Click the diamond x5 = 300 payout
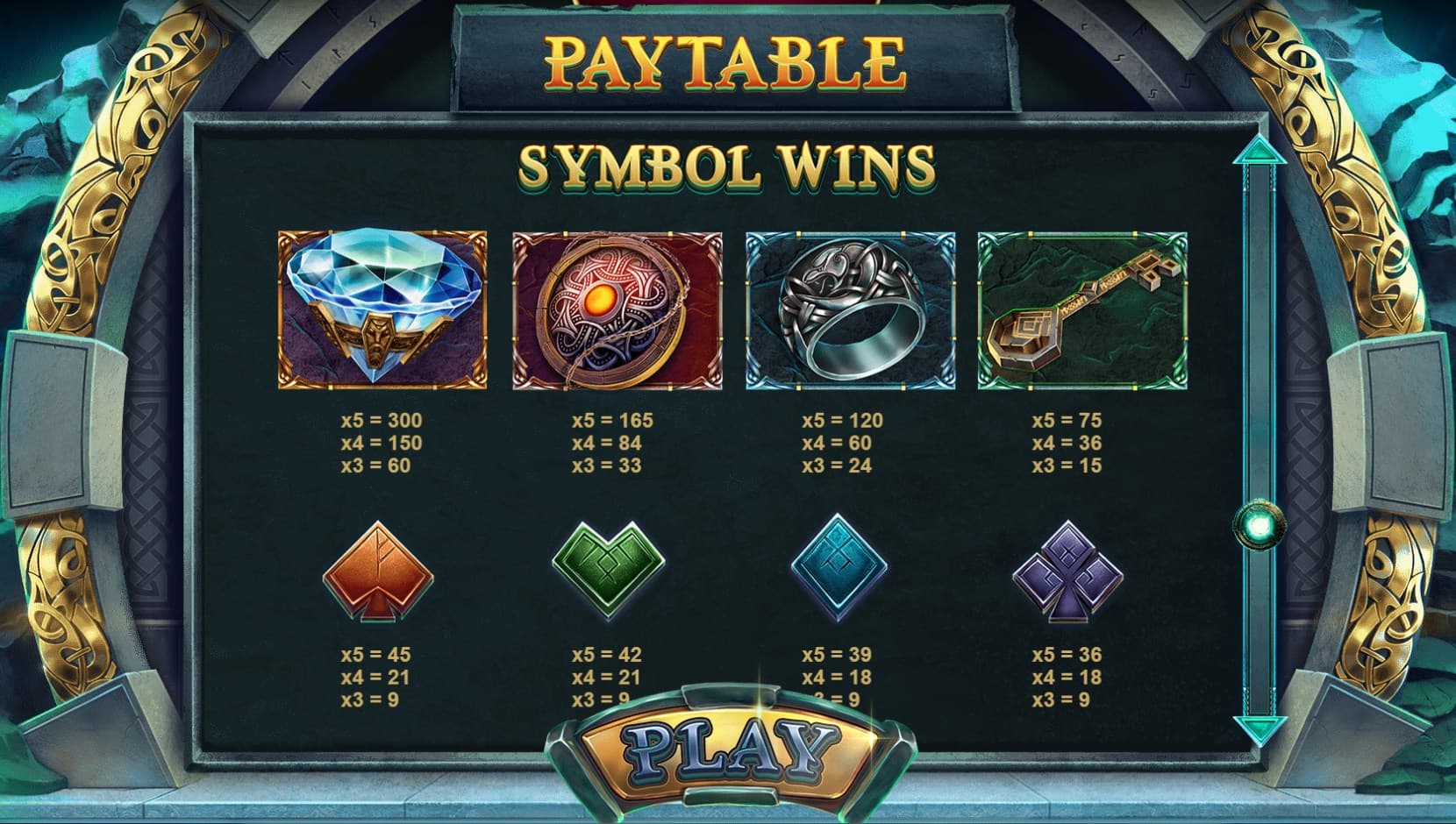The image size is (1456, 824). [382, 420]
